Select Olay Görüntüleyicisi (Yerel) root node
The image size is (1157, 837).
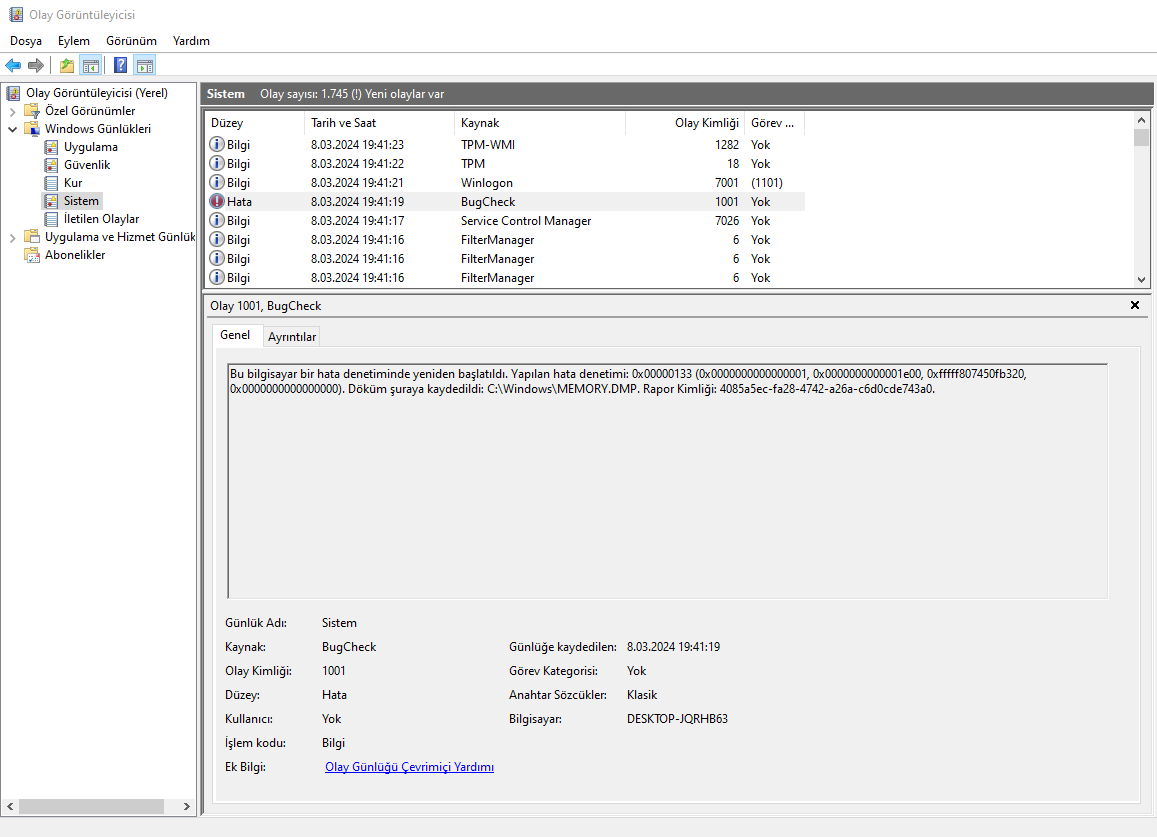point(97,93)
